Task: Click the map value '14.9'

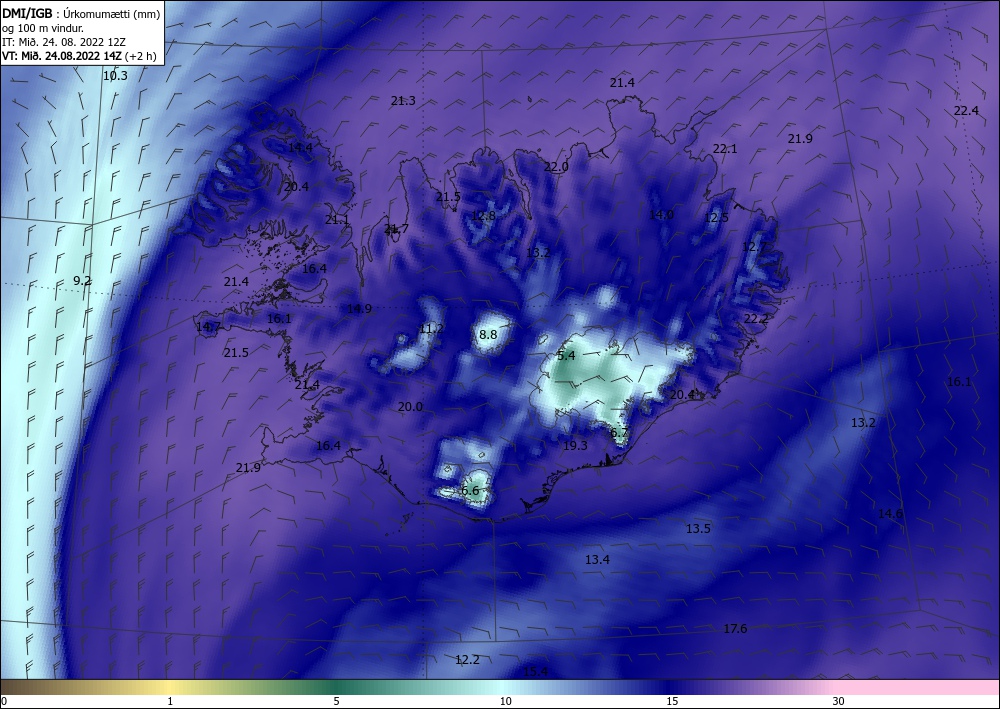Action: click(x=359, y=309)
